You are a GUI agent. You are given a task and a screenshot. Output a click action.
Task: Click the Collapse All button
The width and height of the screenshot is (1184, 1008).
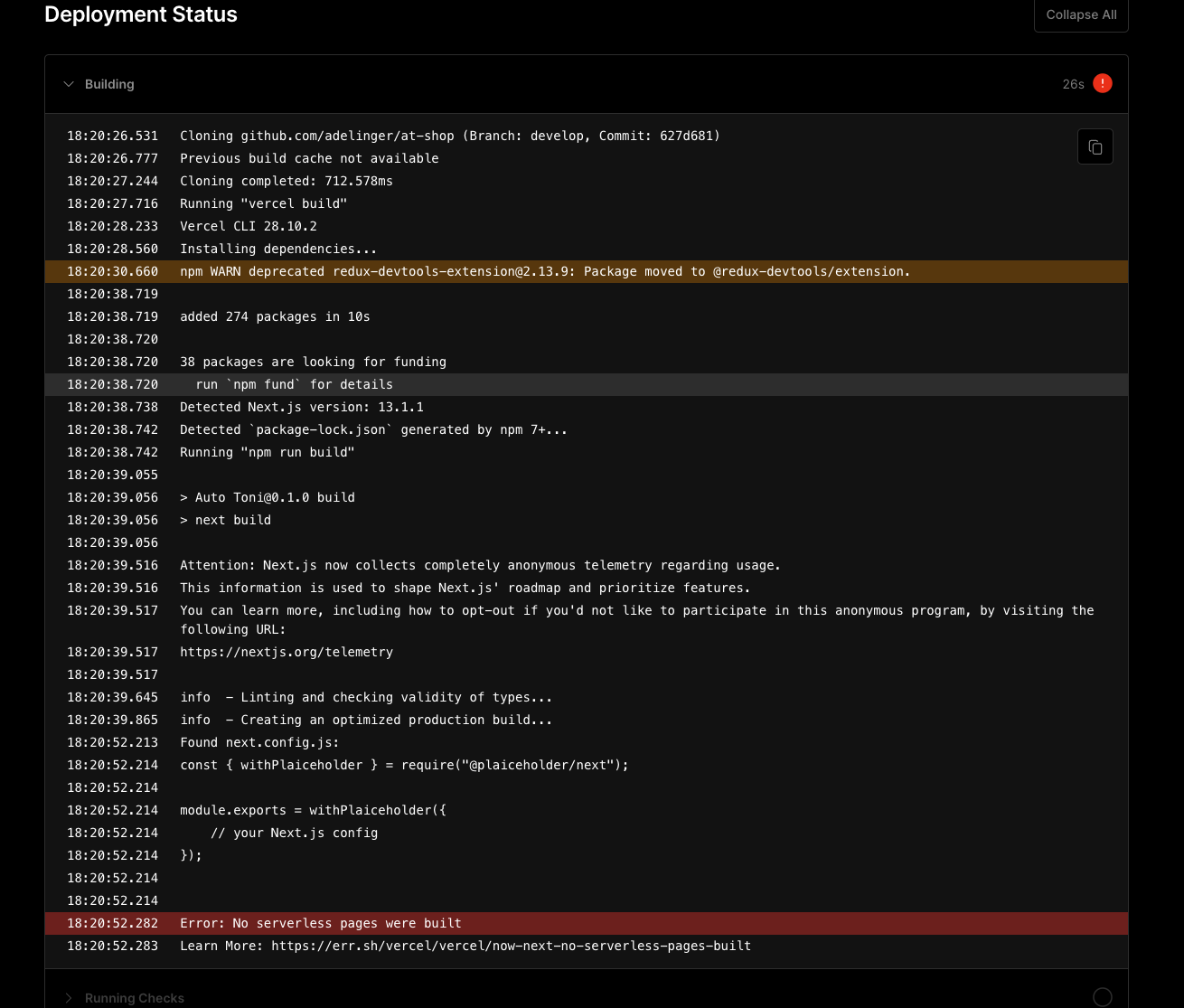[x=1081, y=14]
